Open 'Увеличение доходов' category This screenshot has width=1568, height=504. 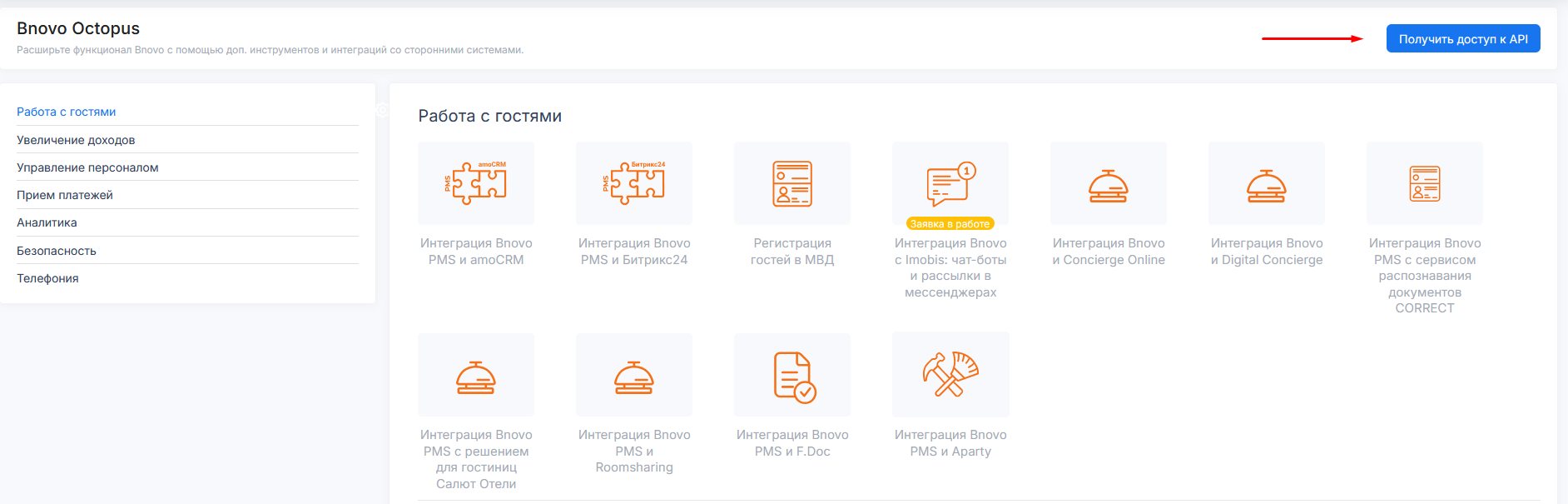pos(76,140)
